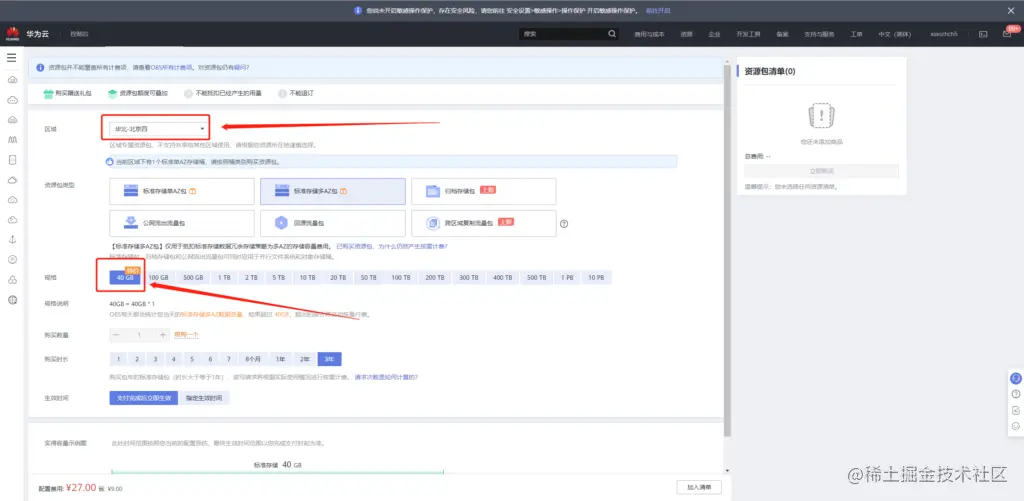Click the 加入清单 button
This screenshot has height=501, width=1024.
click(699, 487)
